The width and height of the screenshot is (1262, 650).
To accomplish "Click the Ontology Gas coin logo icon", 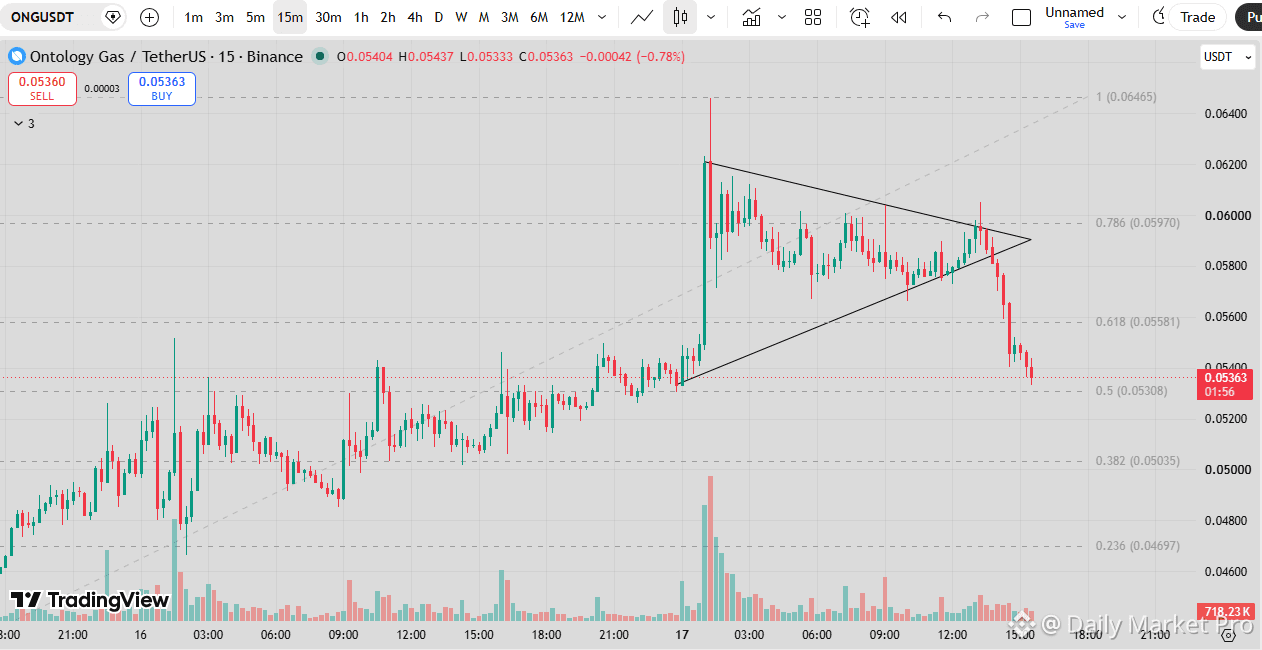I will (x=15, y=57).
